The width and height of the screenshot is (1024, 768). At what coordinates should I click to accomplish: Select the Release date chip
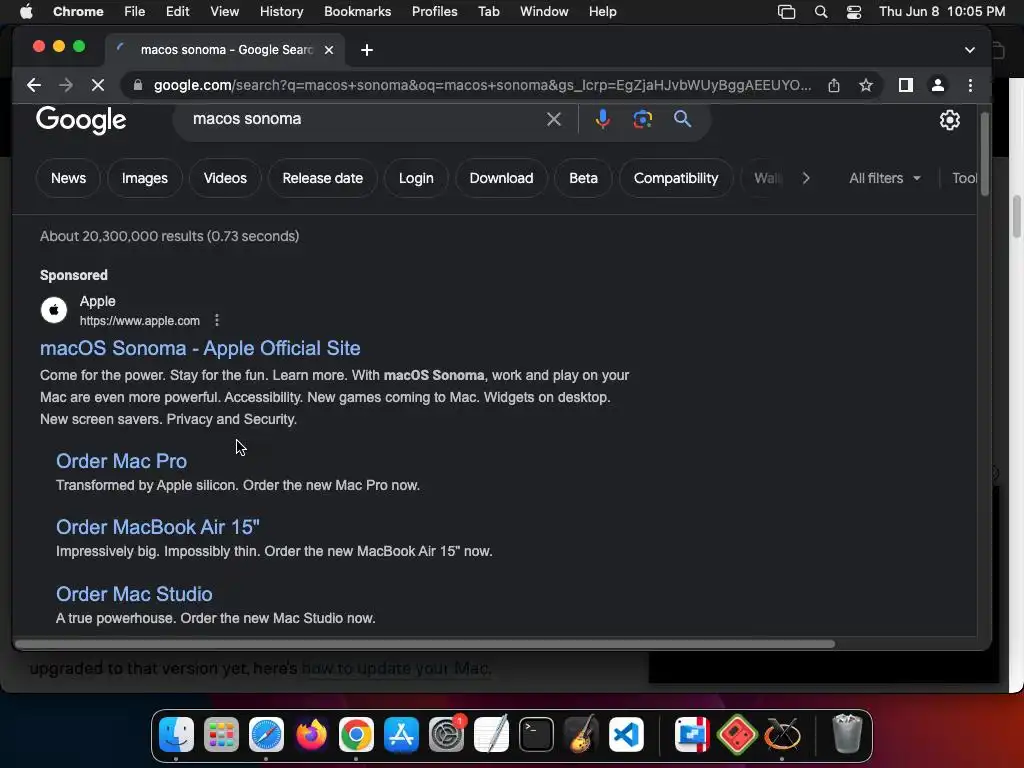click(x=323, y=178)
